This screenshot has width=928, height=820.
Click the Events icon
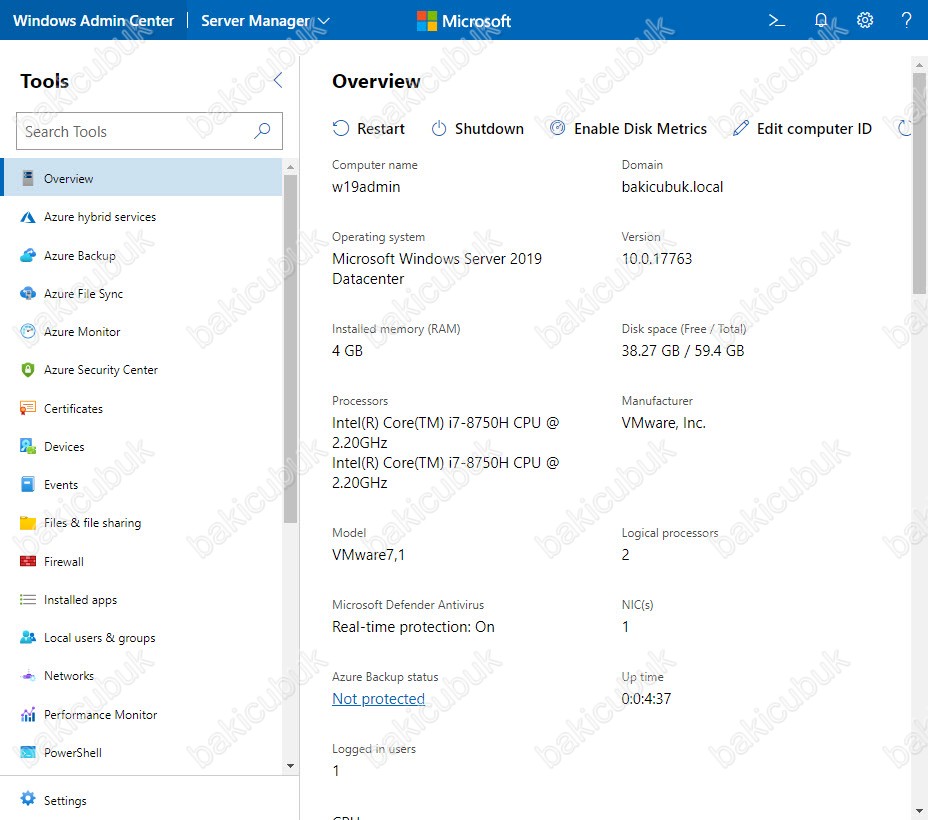point(28,485)
